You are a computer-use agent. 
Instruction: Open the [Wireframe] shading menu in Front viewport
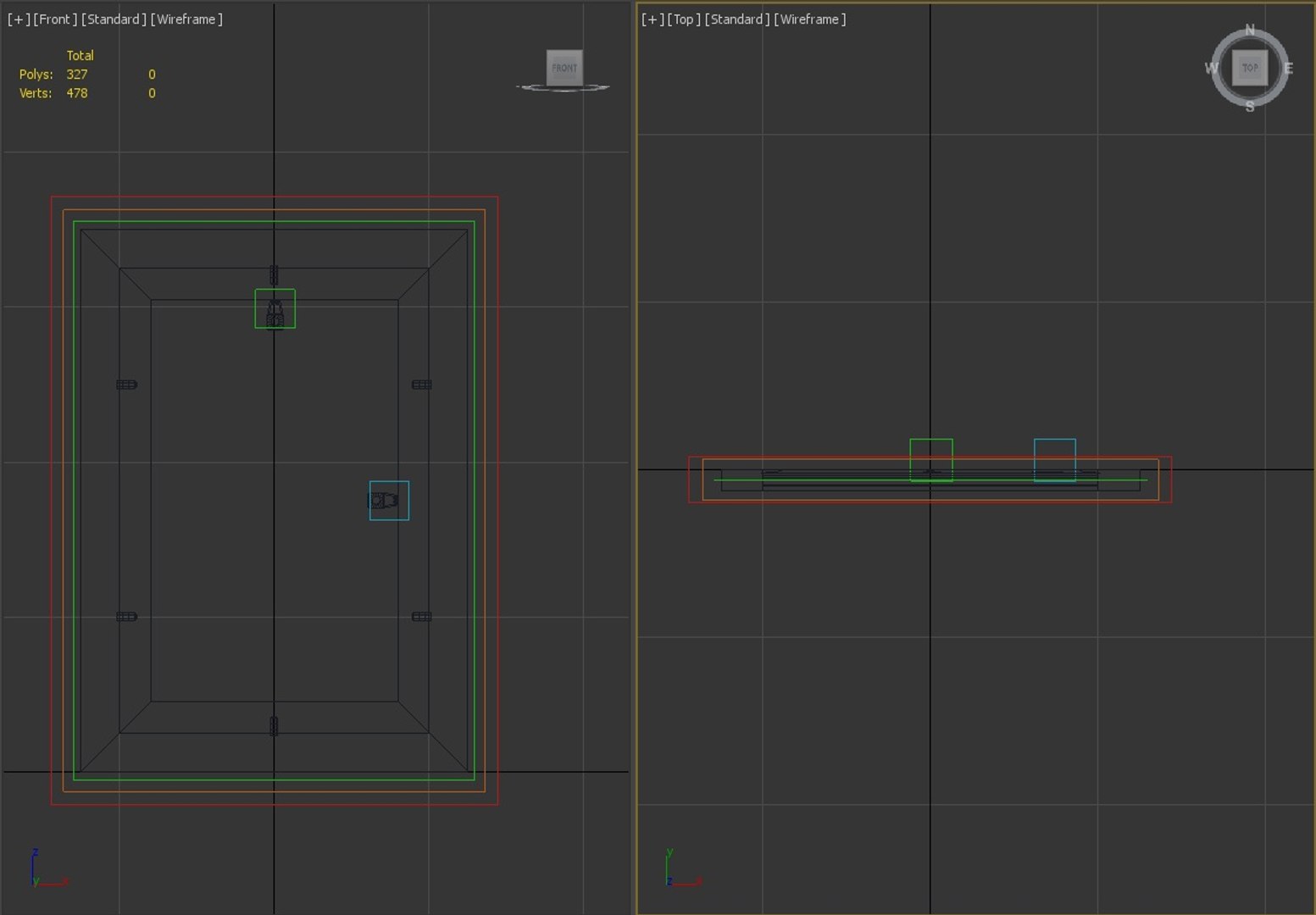point(186,19)
